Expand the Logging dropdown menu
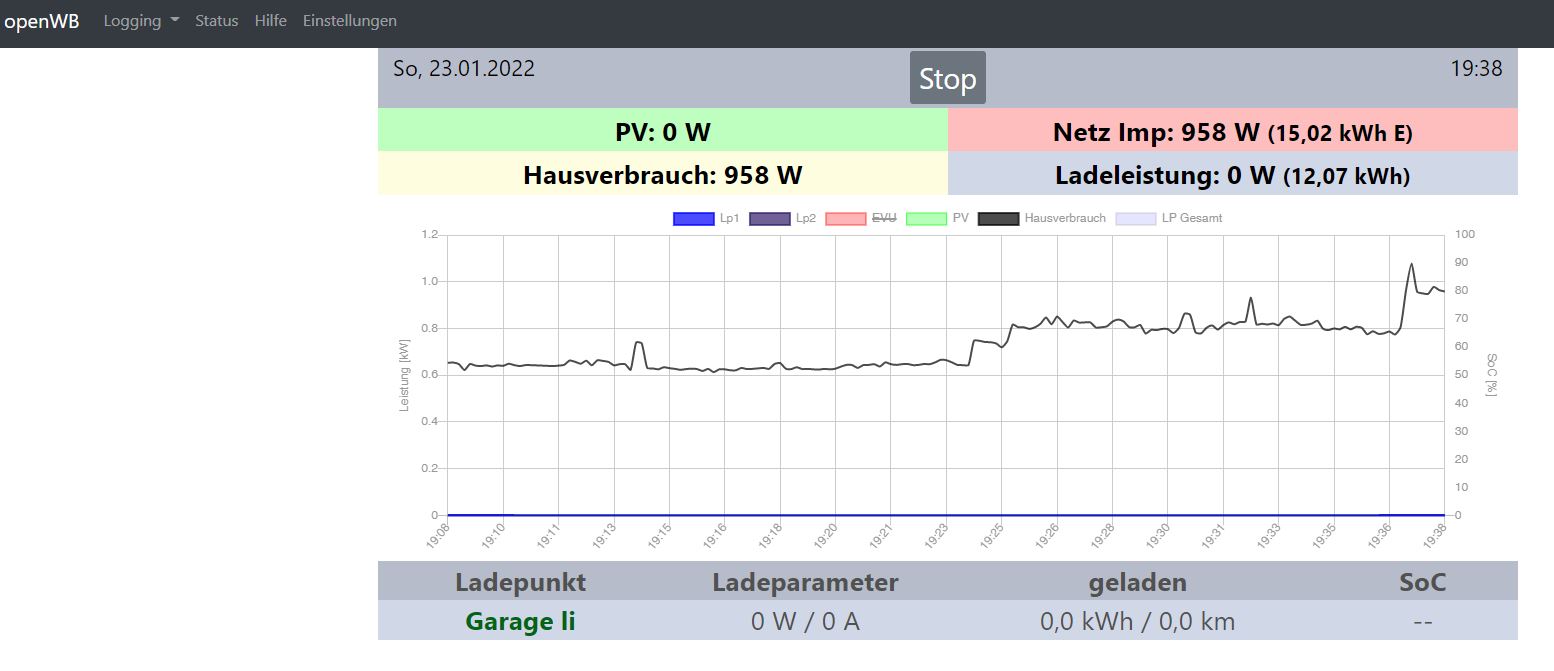This screenshot has height=671, width=1554. coord(141,21)
